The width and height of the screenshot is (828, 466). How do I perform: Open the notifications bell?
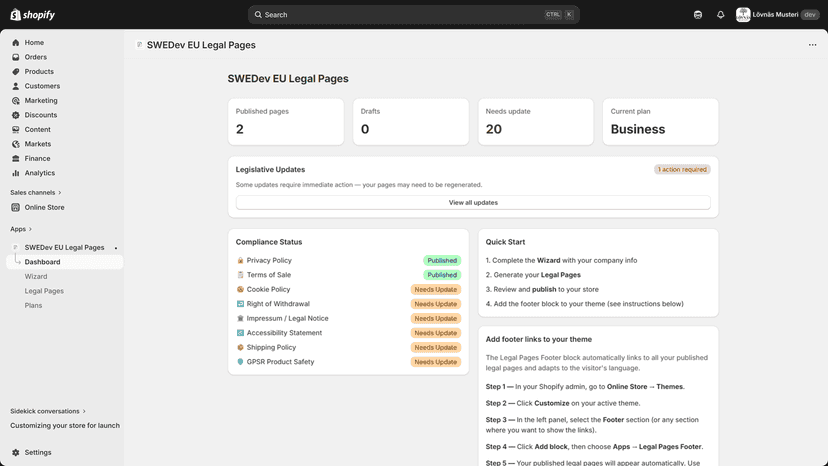(720, 15)
